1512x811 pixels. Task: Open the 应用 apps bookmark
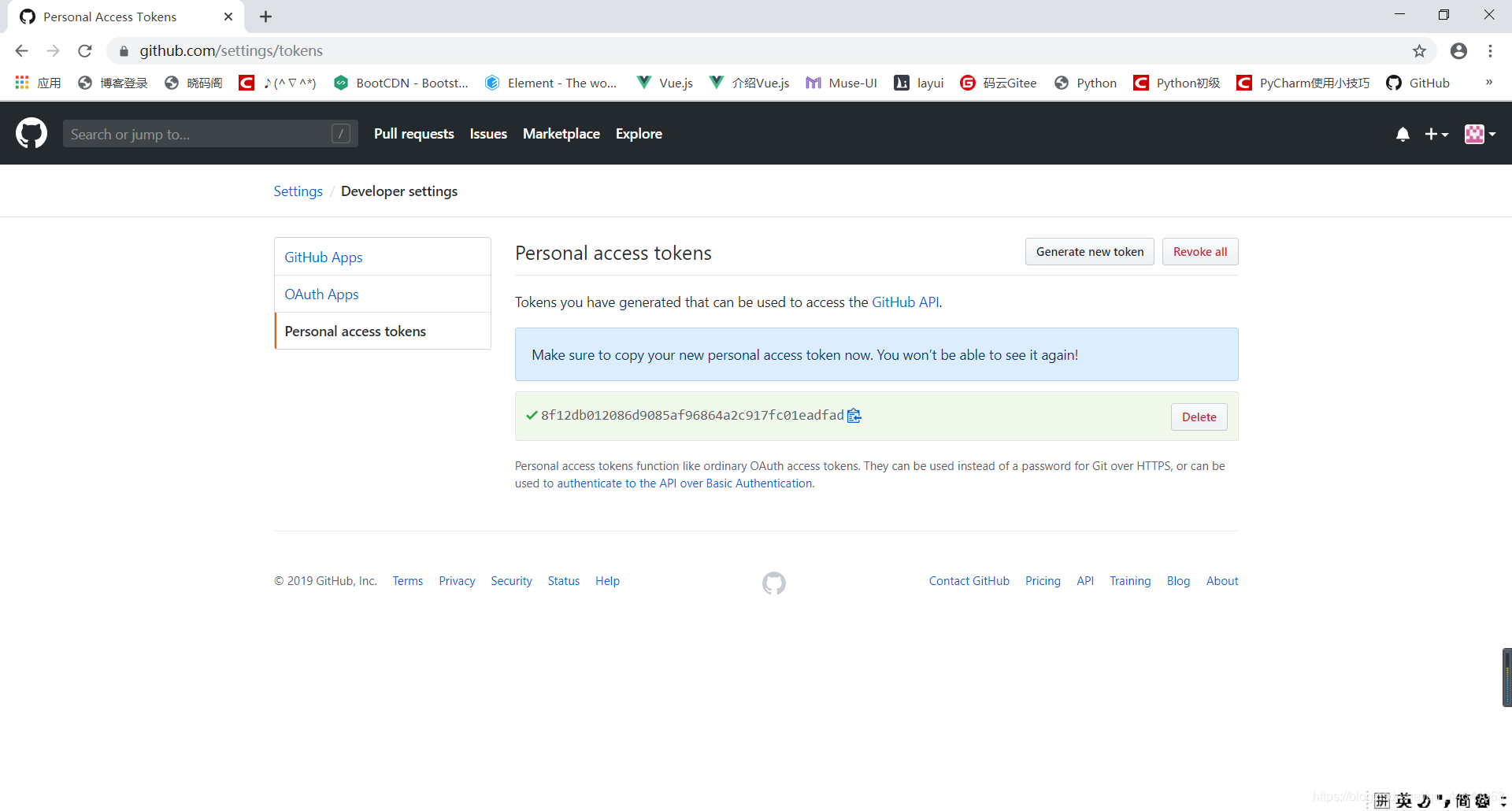click(38, 83)
